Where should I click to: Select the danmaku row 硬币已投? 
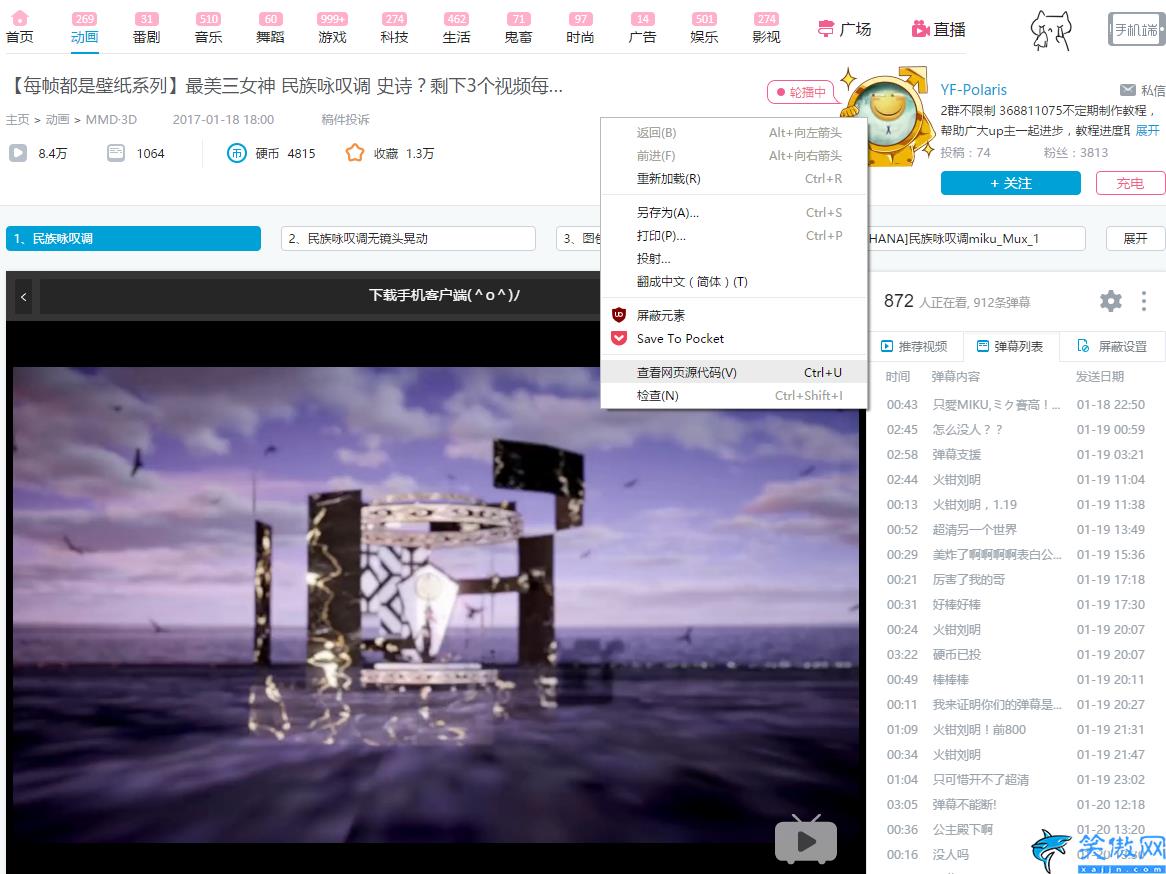(x=1016, y=655)
